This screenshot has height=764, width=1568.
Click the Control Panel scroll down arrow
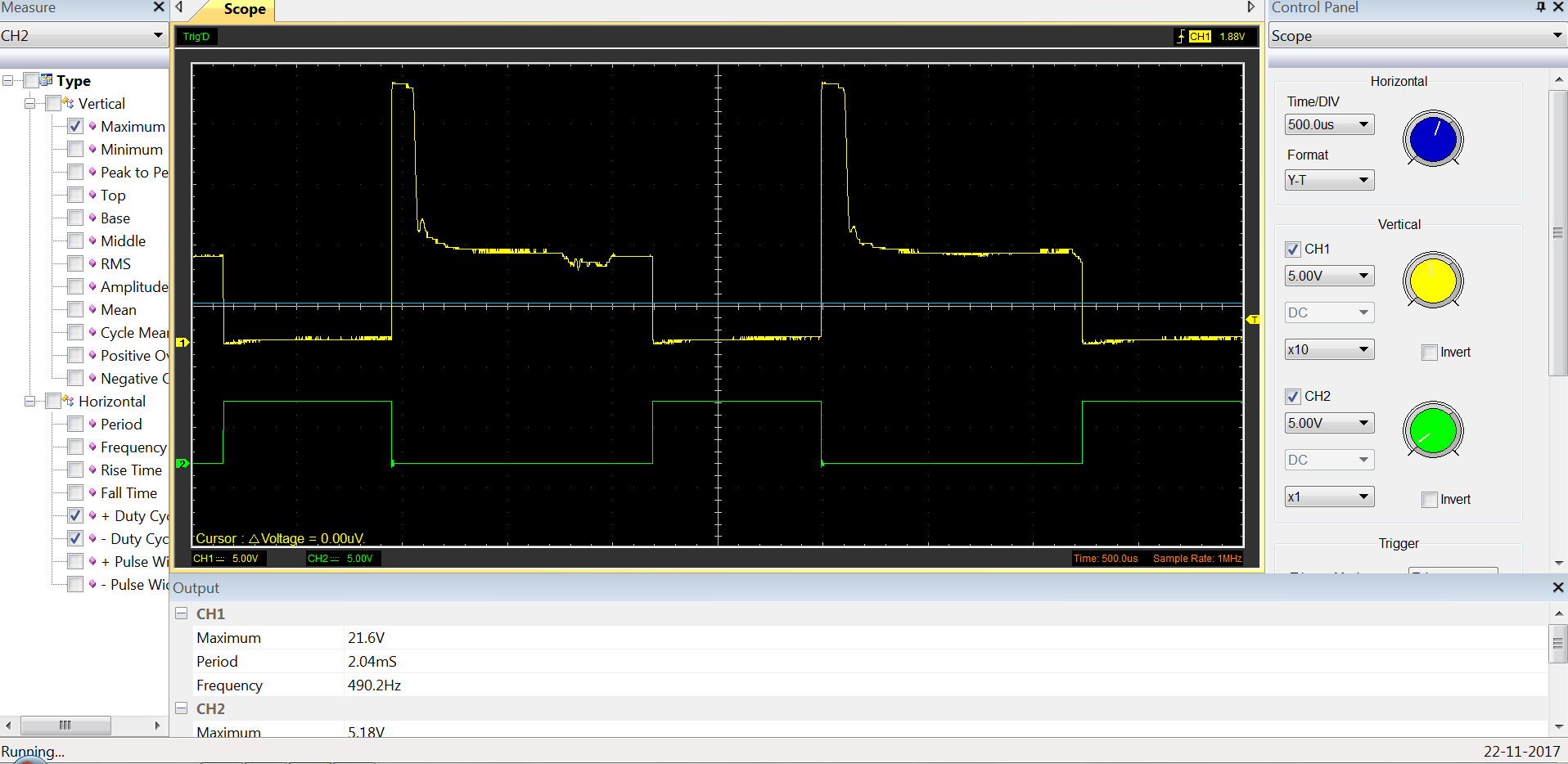(1558, 564)
